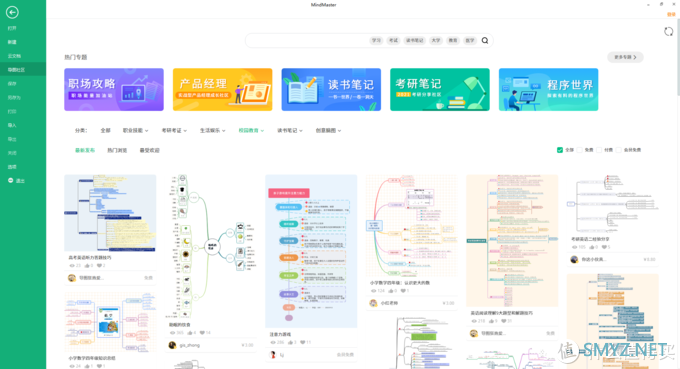This screenshot has width=680, height=369.
Task: Click gis_zhong author avatar
Action: click(x=172, y=345)
